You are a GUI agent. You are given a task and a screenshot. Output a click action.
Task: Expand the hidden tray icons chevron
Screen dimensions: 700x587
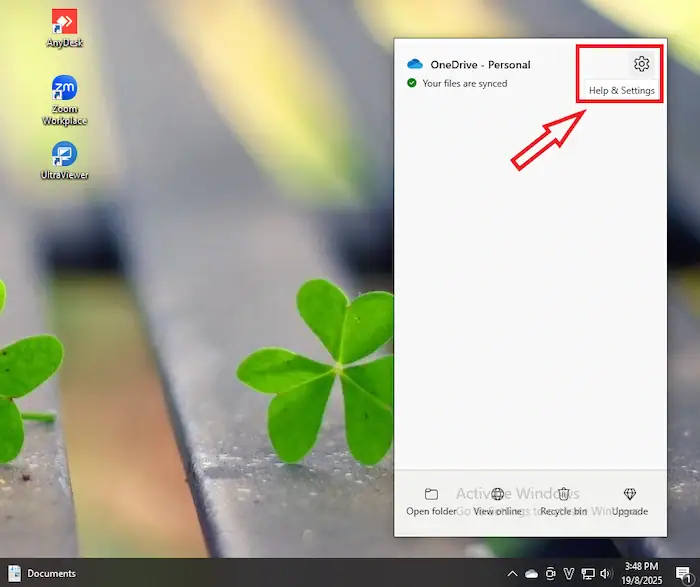click(513, 574)
